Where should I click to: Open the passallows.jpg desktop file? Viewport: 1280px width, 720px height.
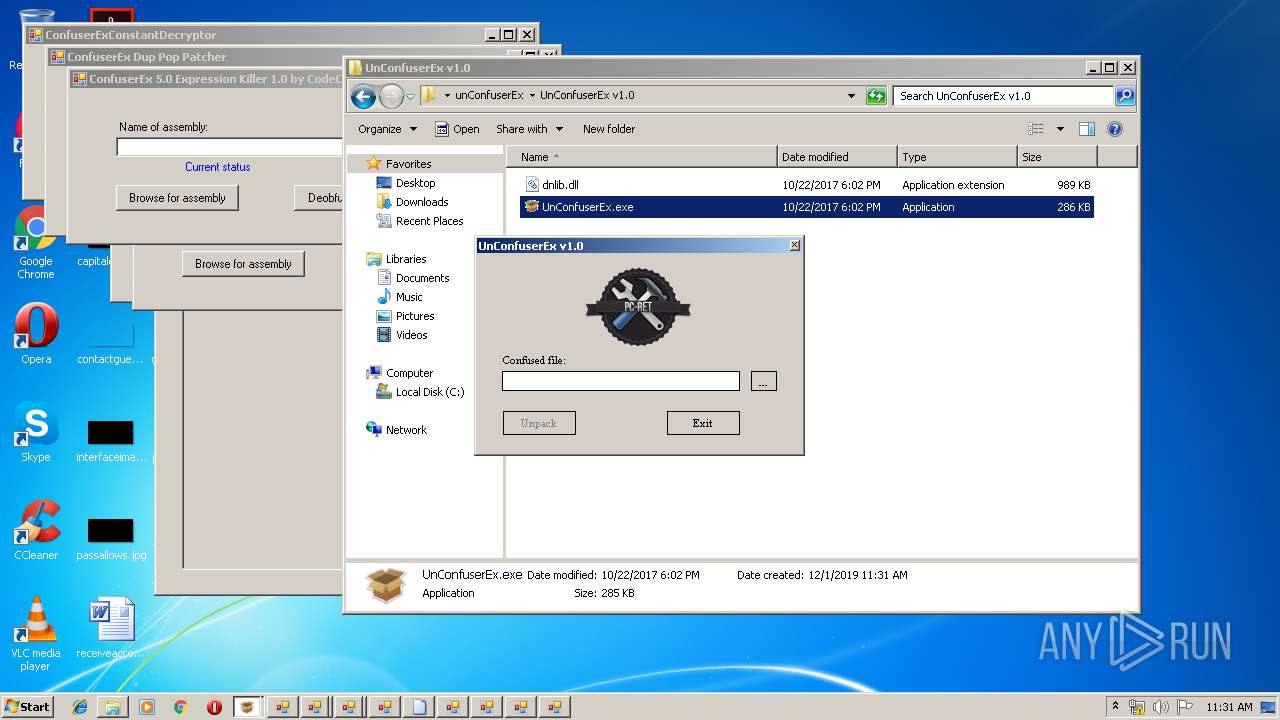111,539
